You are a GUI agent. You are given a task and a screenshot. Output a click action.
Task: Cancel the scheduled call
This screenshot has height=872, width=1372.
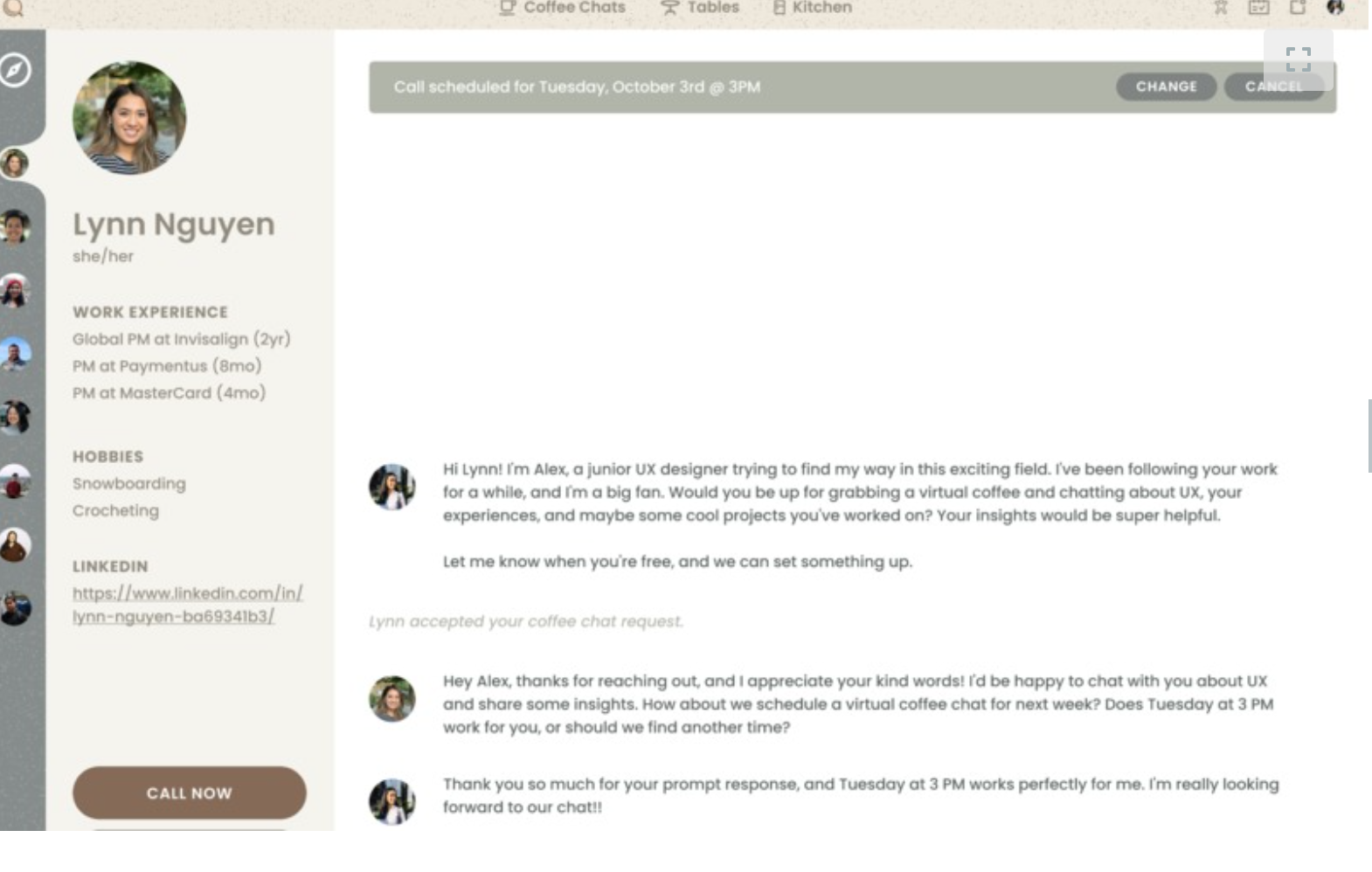pos(1273,87)
